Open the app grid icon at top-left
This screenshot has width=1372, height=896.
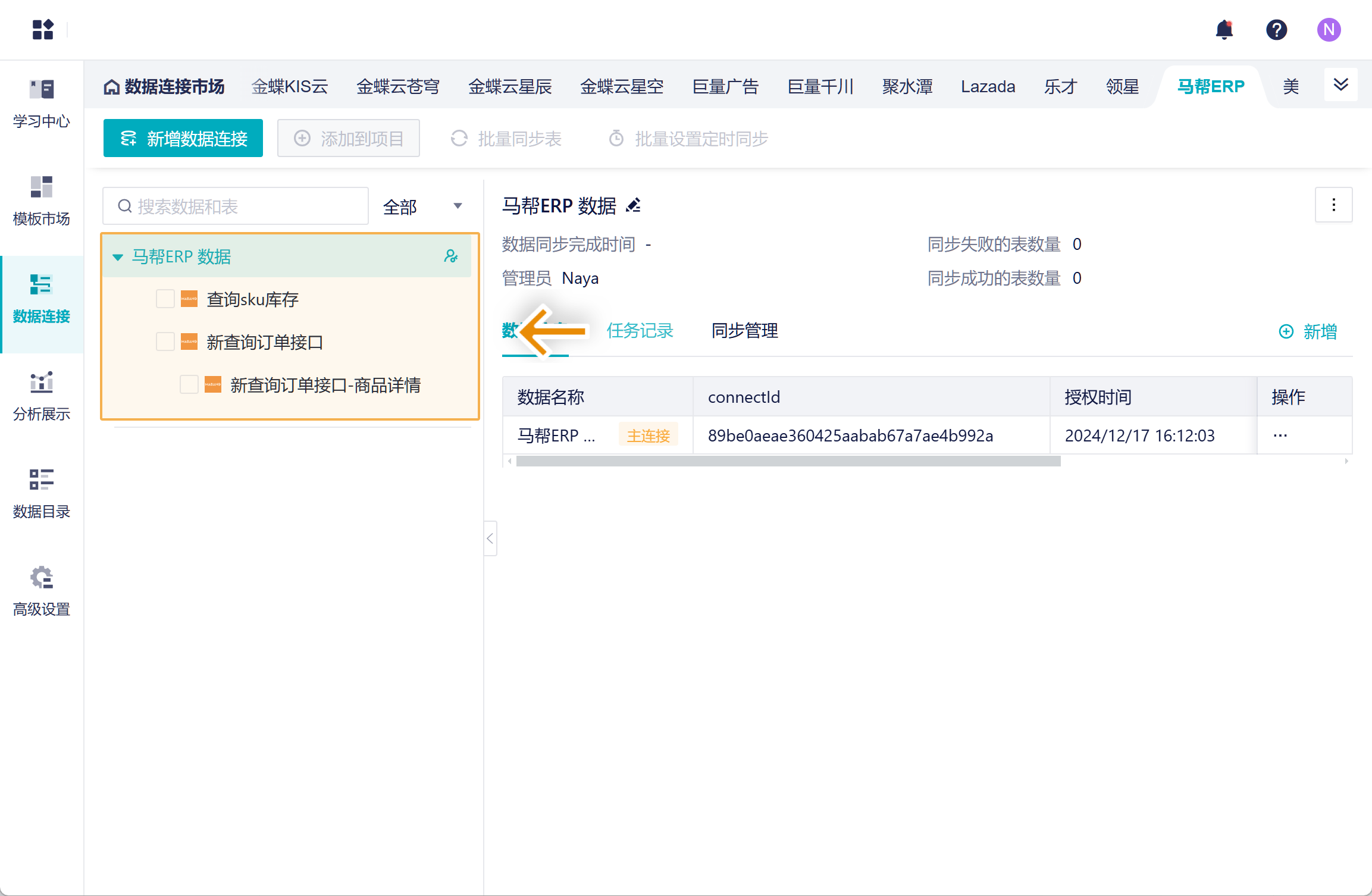pos(43,30)
